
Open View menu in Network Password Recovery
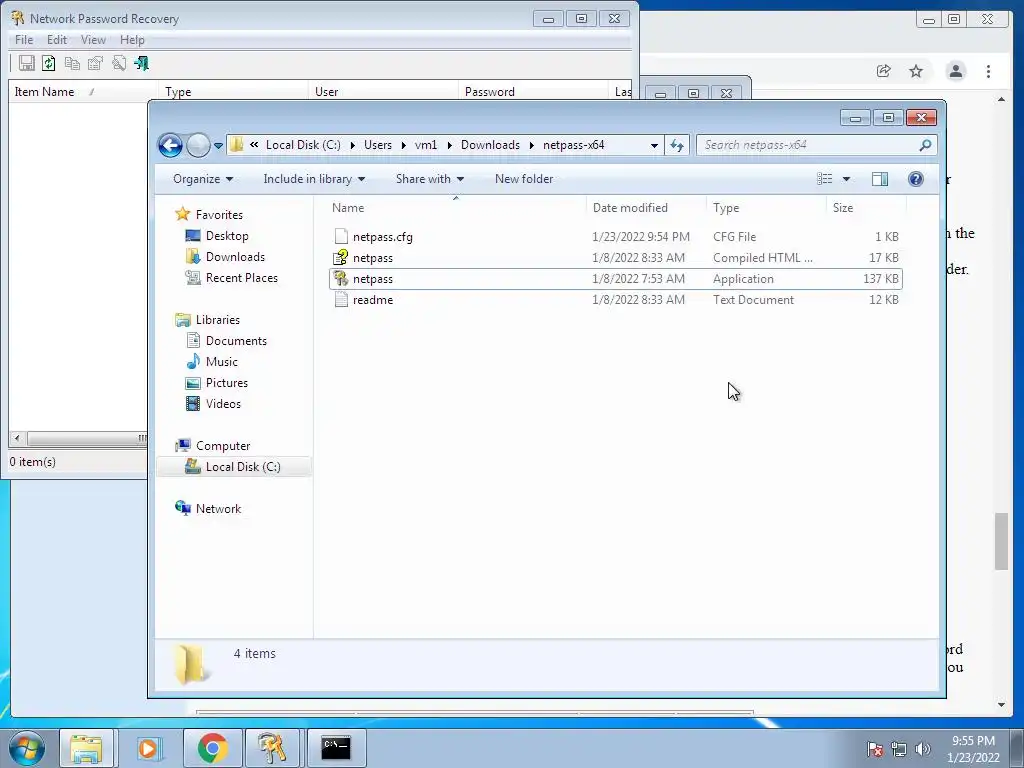93,40
